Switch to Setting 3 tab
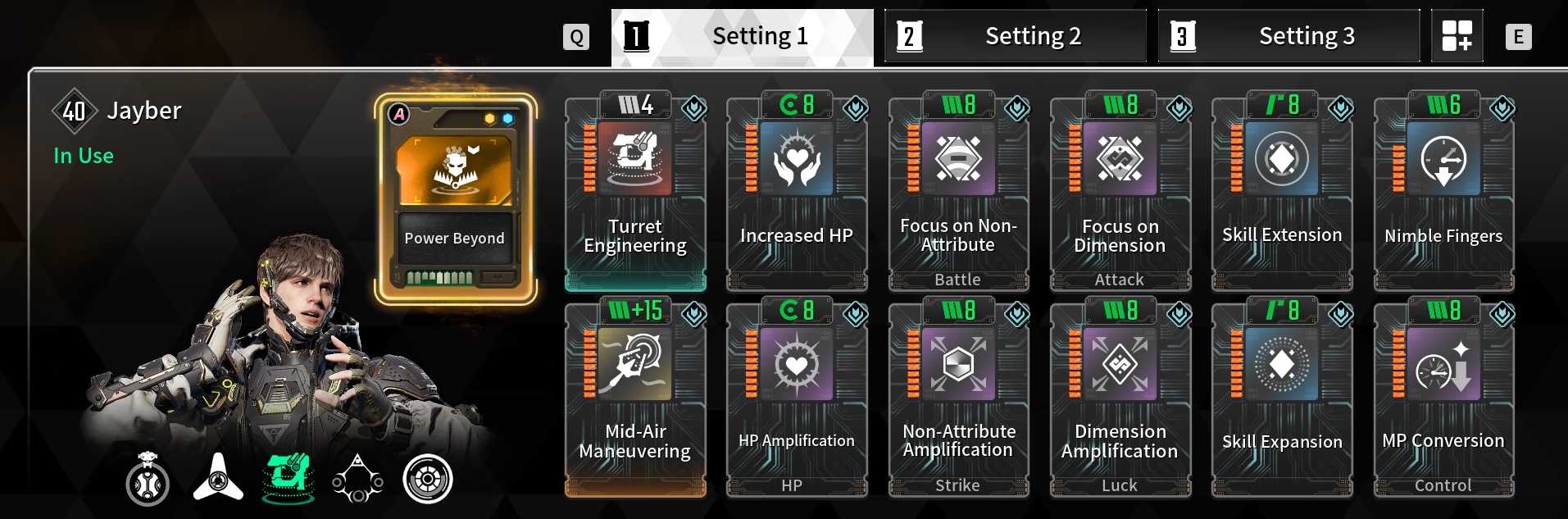The width and height of the screenshot is (1568, 519). click(1288, 36)
